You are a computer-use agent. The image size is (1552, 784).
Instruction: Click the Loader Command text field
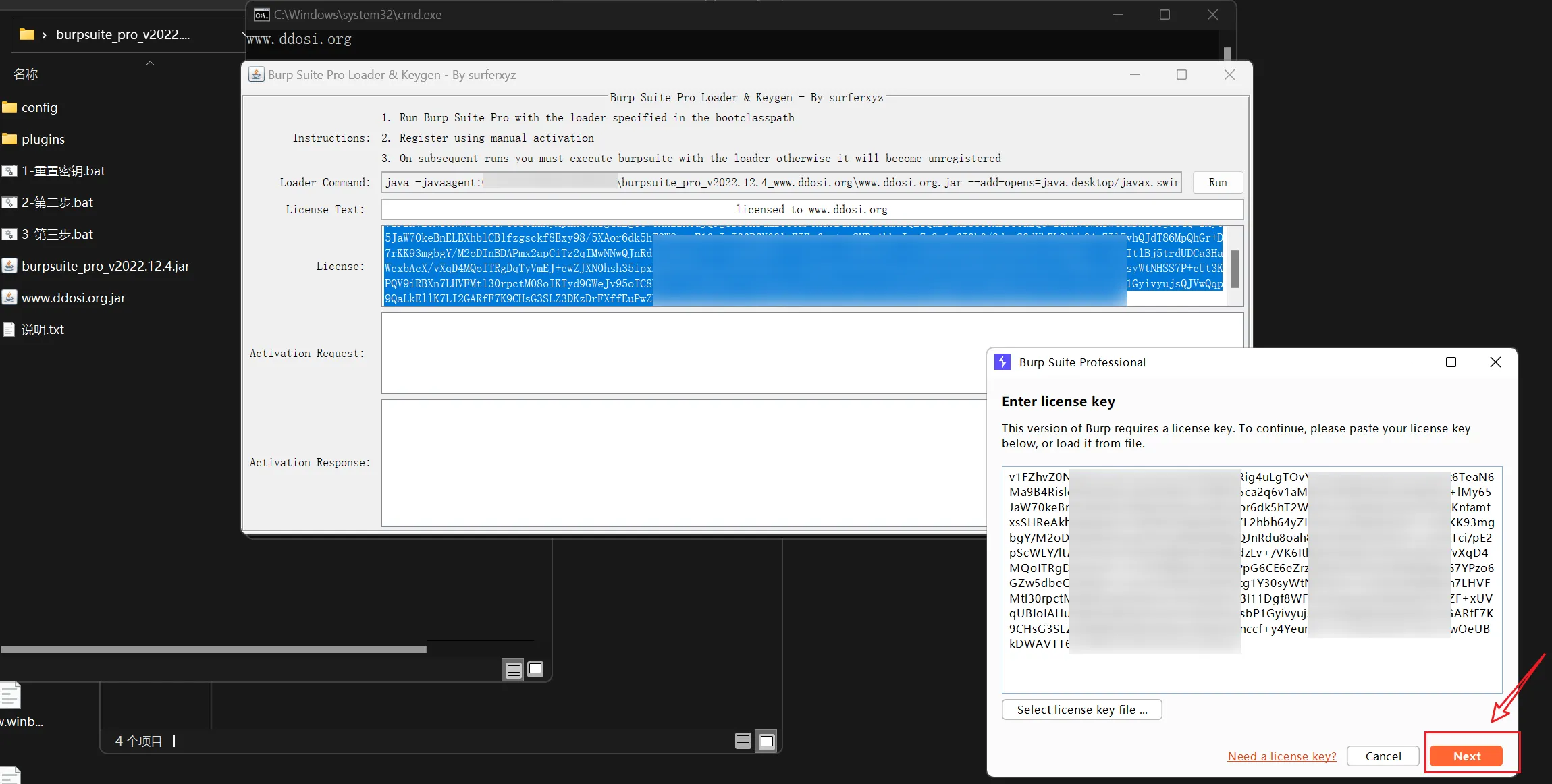[782, 182]
